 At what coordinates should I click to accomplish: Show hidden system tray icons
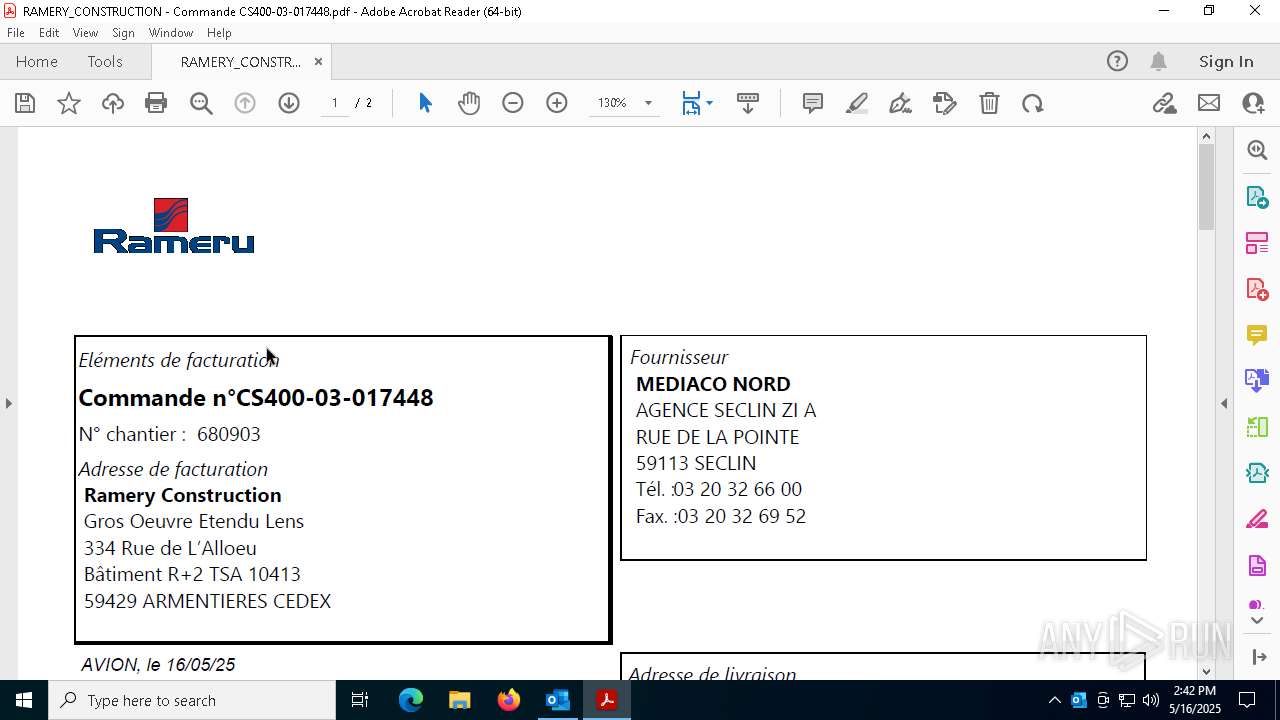point(1054,700)
